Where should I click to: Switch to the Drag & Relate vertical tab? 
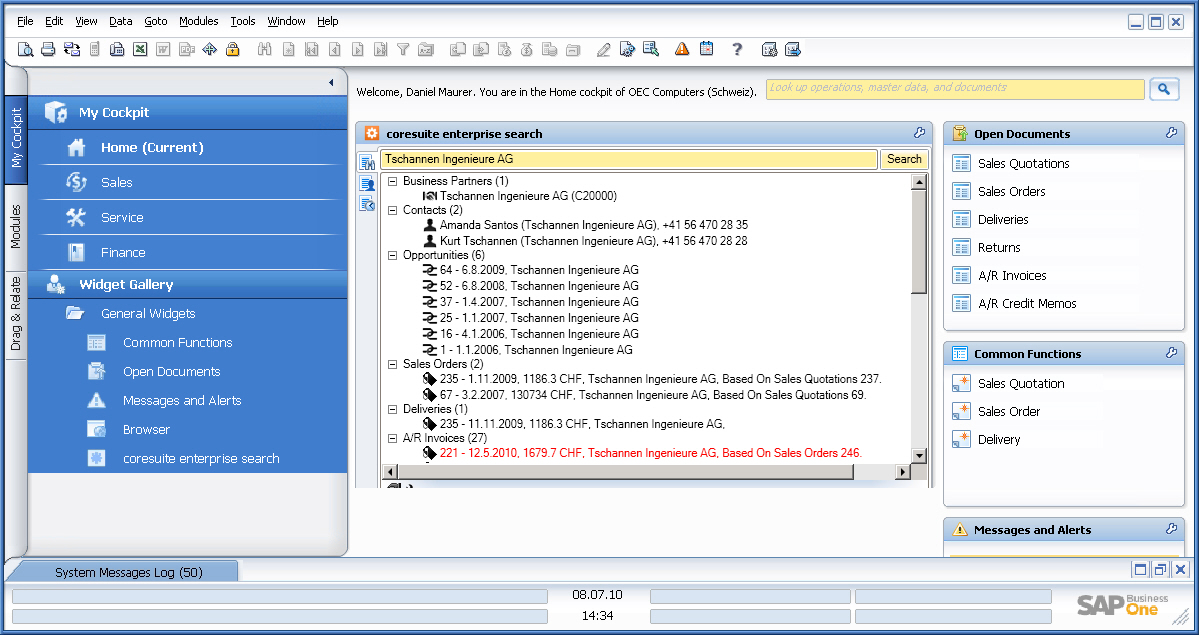(x=16, y=314)
